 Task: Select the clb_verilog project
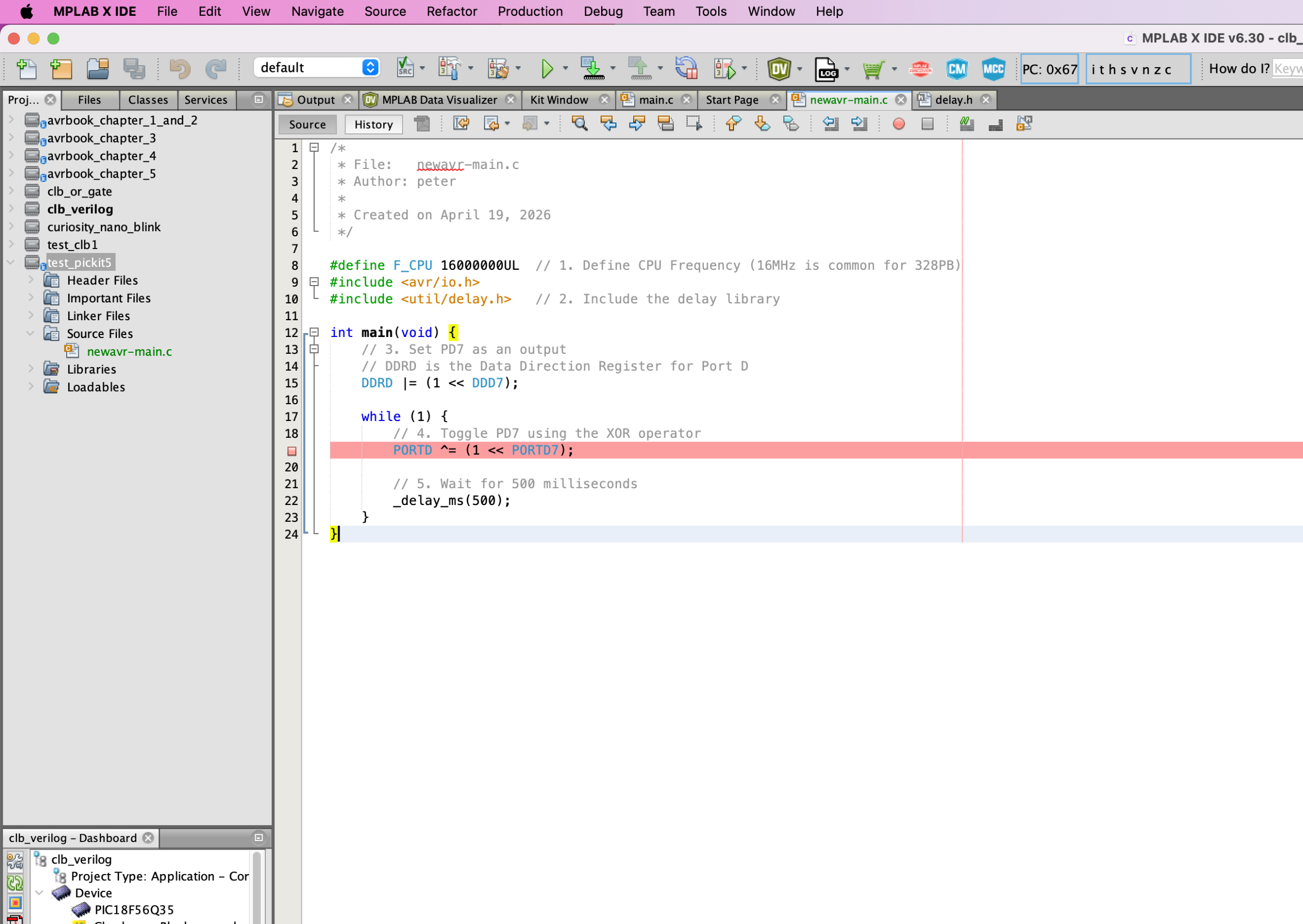pos(79,209)
